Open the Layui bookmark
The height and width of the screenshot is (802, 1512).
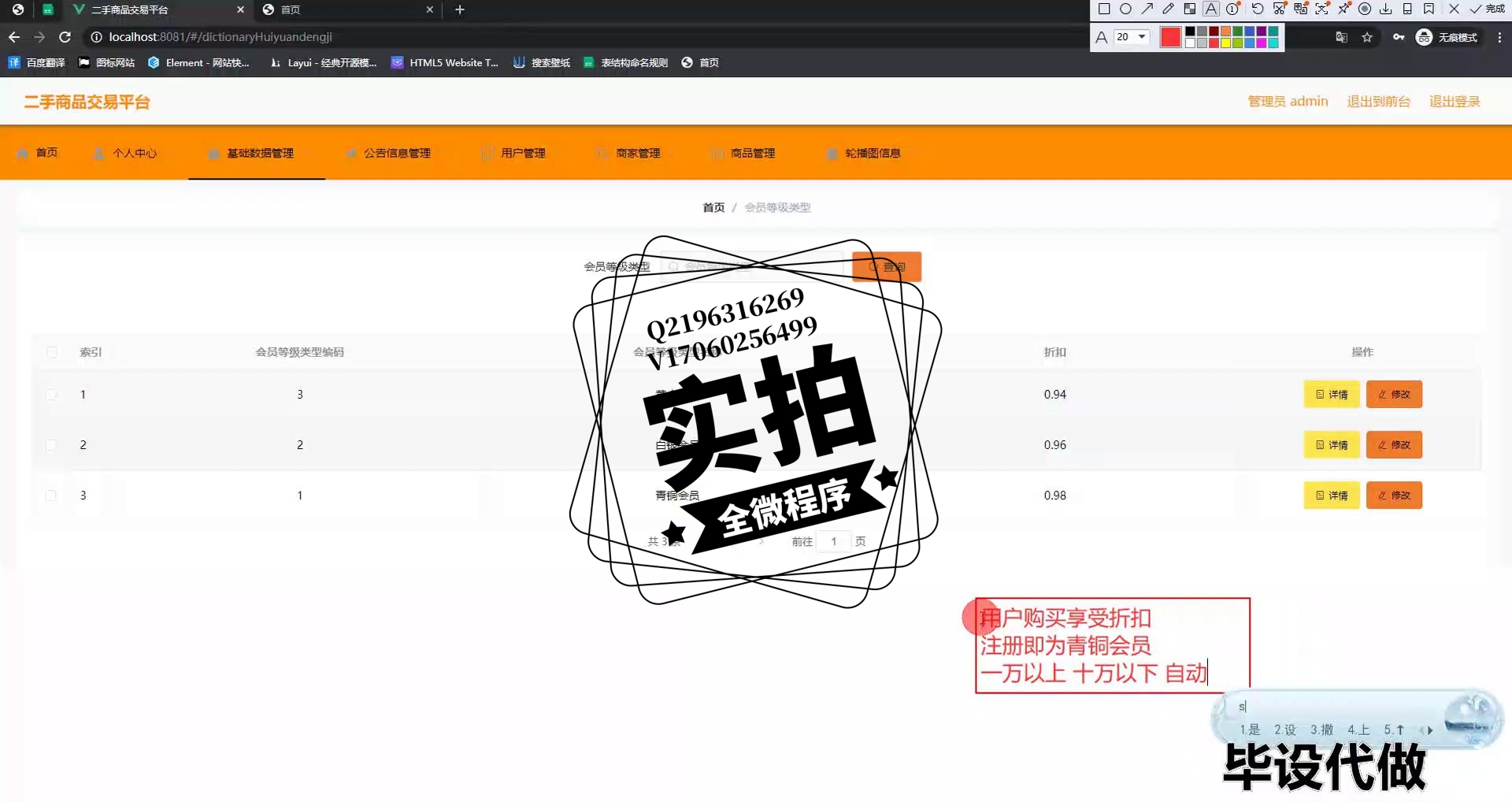[x=323, y=62]
